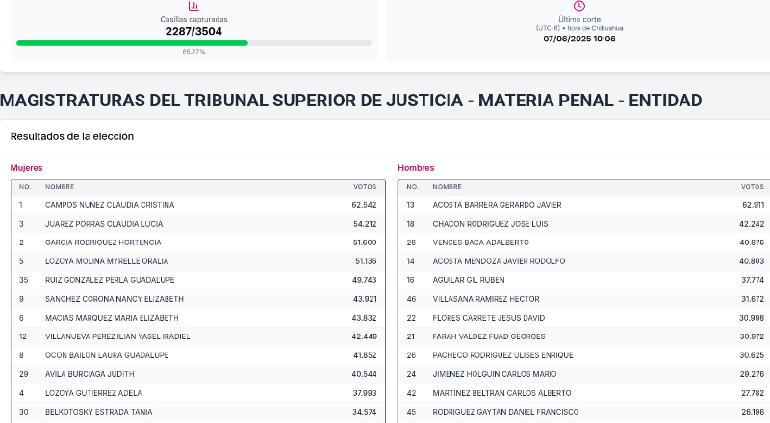Select row ACOSTA BARRERA GERARDO JAVIER
Screen dimensions: 770x423
point(583,205)
